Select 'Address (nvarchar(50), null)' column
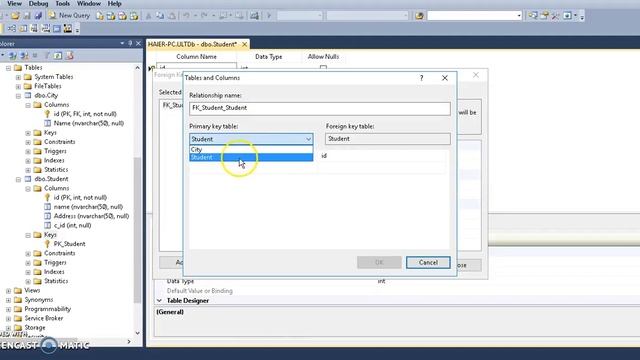The height and width of the screenshot is (360, 640). 91,216
